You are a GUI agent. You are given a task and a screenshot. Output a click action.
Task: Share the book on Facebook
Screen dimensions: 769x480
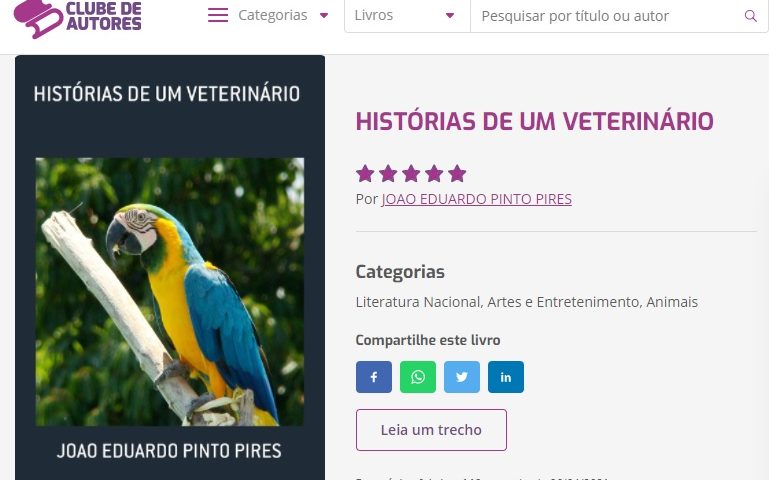pyautogui.click(x=374, y=377)
